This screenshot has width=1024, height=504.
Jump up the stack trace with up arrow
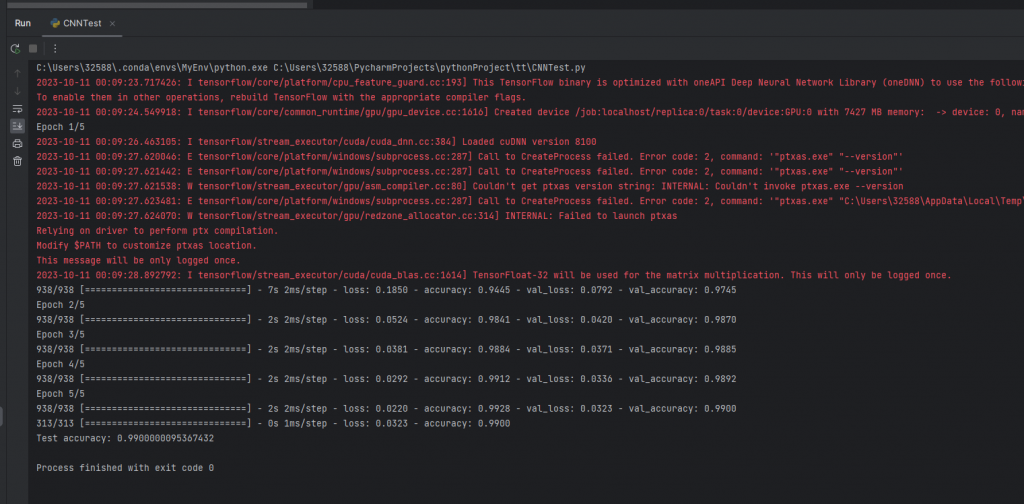point(18,73)
